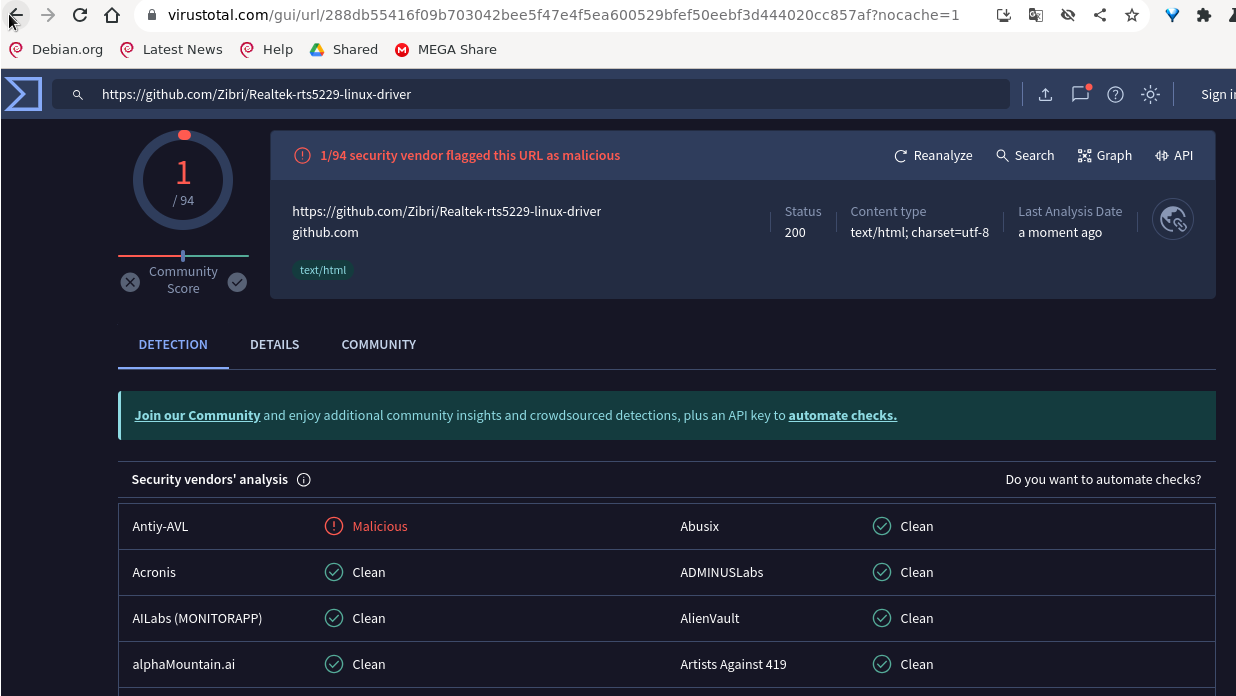This screenshot has width=1236, height=696.
Task: Click the info icon next to Security vendors' analysis
Action: (x=304, y=480)
